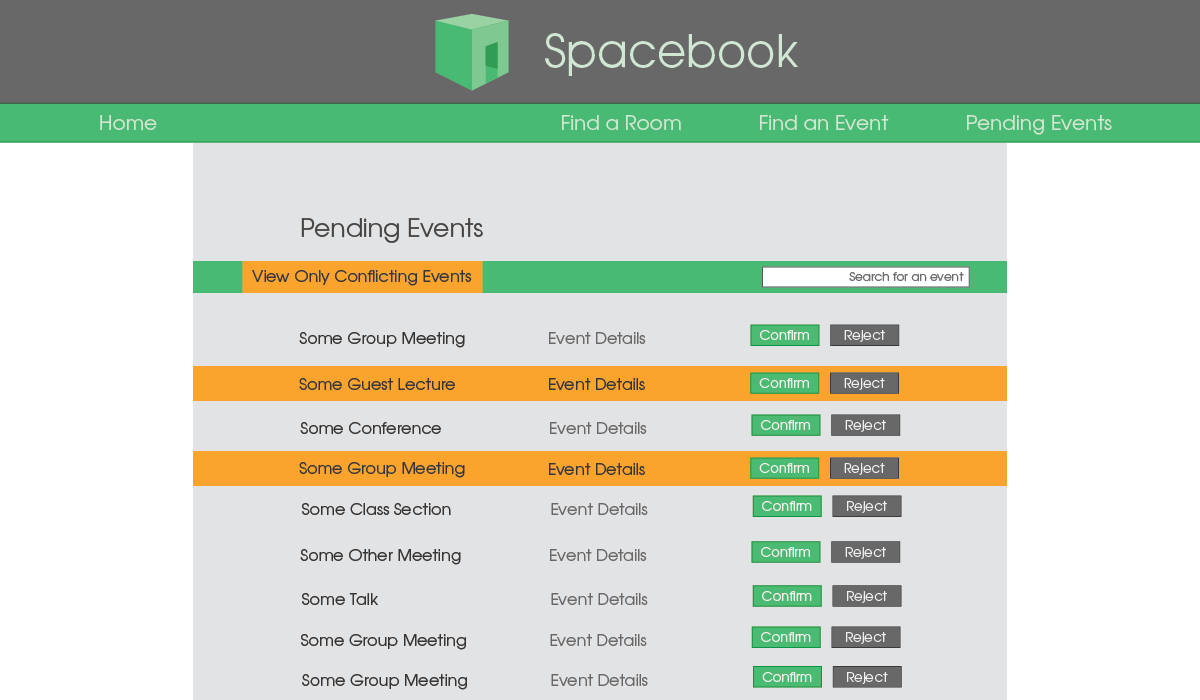Screen dimensions: 1200x700
Task: Confirm the Some Conference event
Action: 785,425
